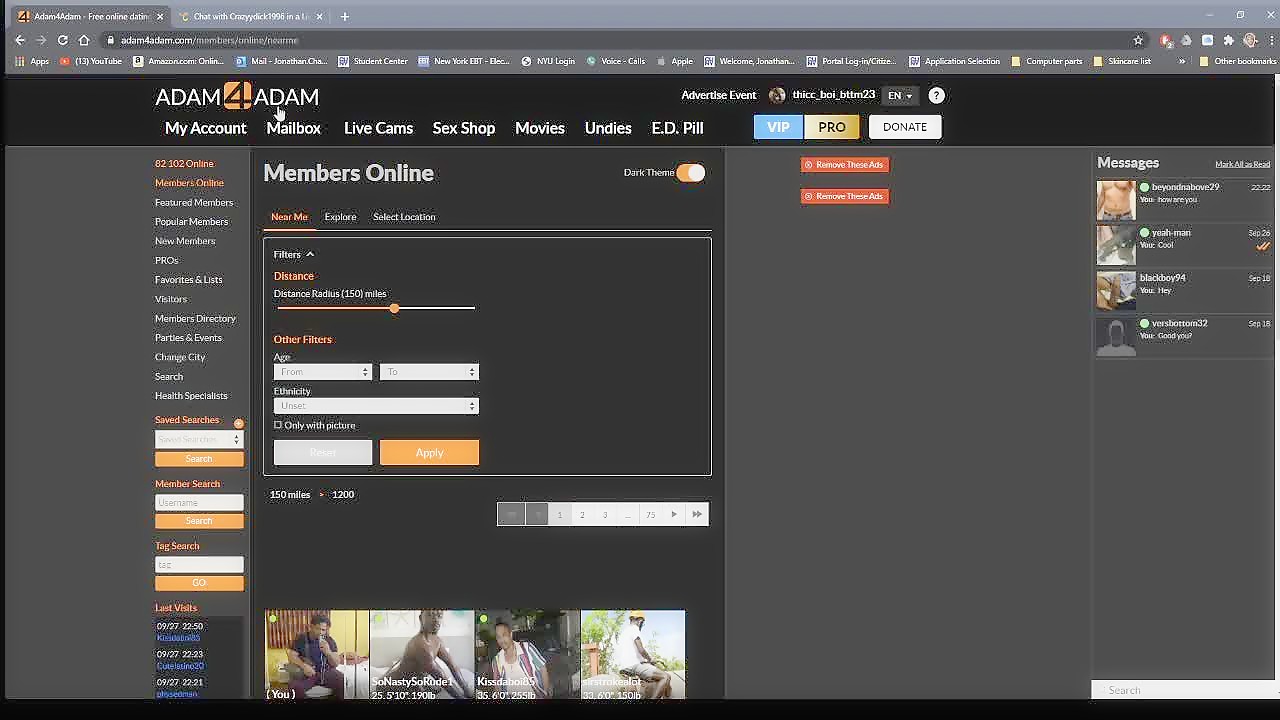Viewport: 1280px width, 720px height.
Task: Click the profile avatar beside username
Action: [777, 96]
